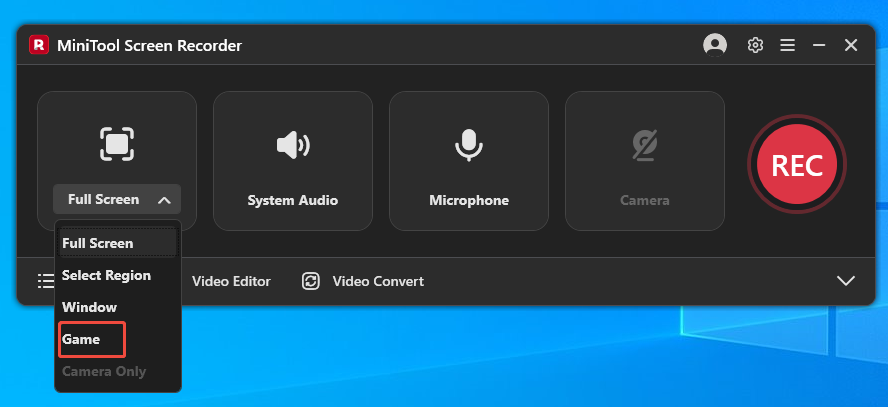Open the hamburger main menu
This screenshot has width=888, height=407.
[x=787, y=45]
